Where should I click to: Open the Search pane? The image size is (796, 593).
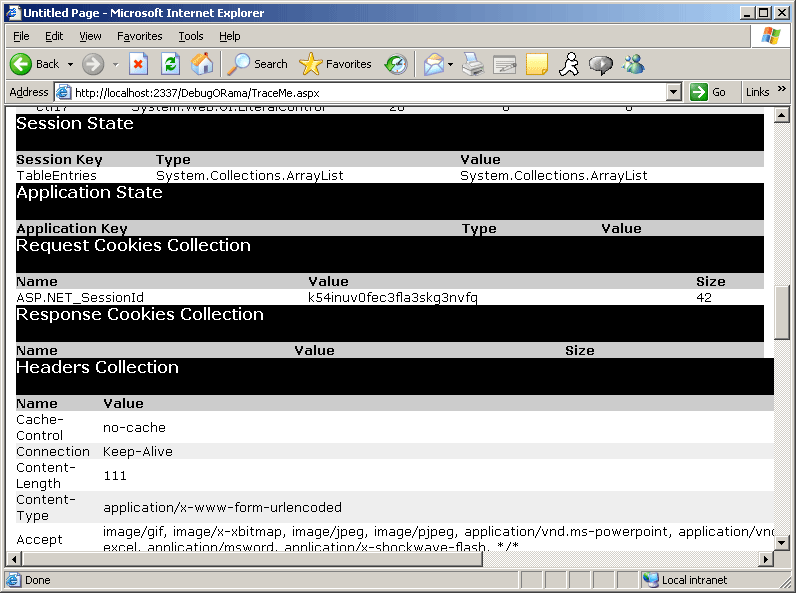click(x=258, y=64)
